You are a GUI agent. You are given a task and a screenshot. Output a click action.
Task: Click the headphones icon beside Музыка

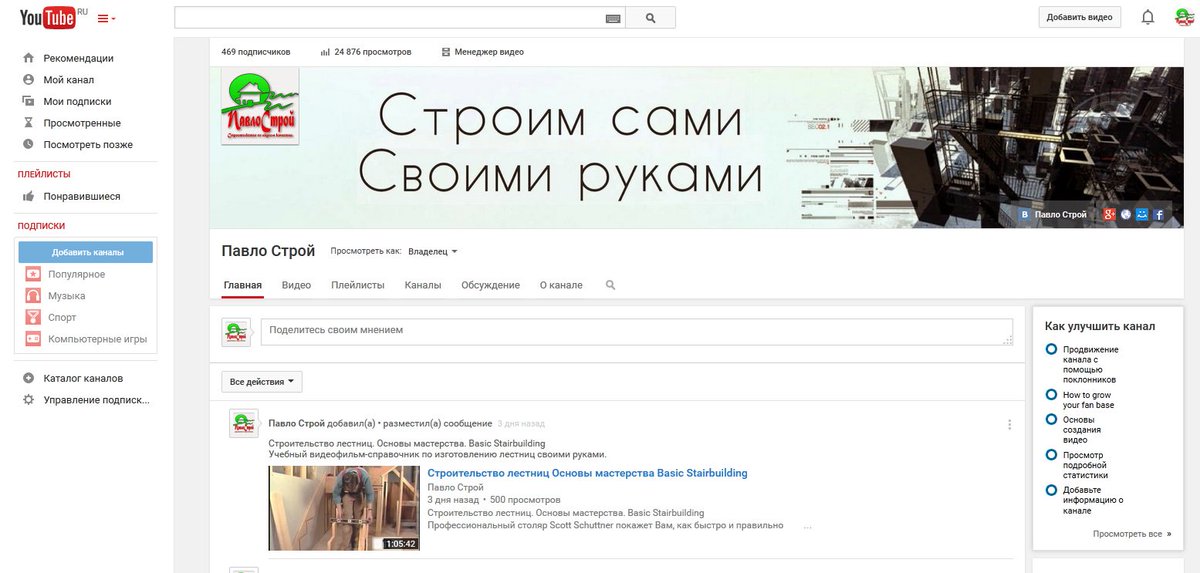tap(32, 296)
